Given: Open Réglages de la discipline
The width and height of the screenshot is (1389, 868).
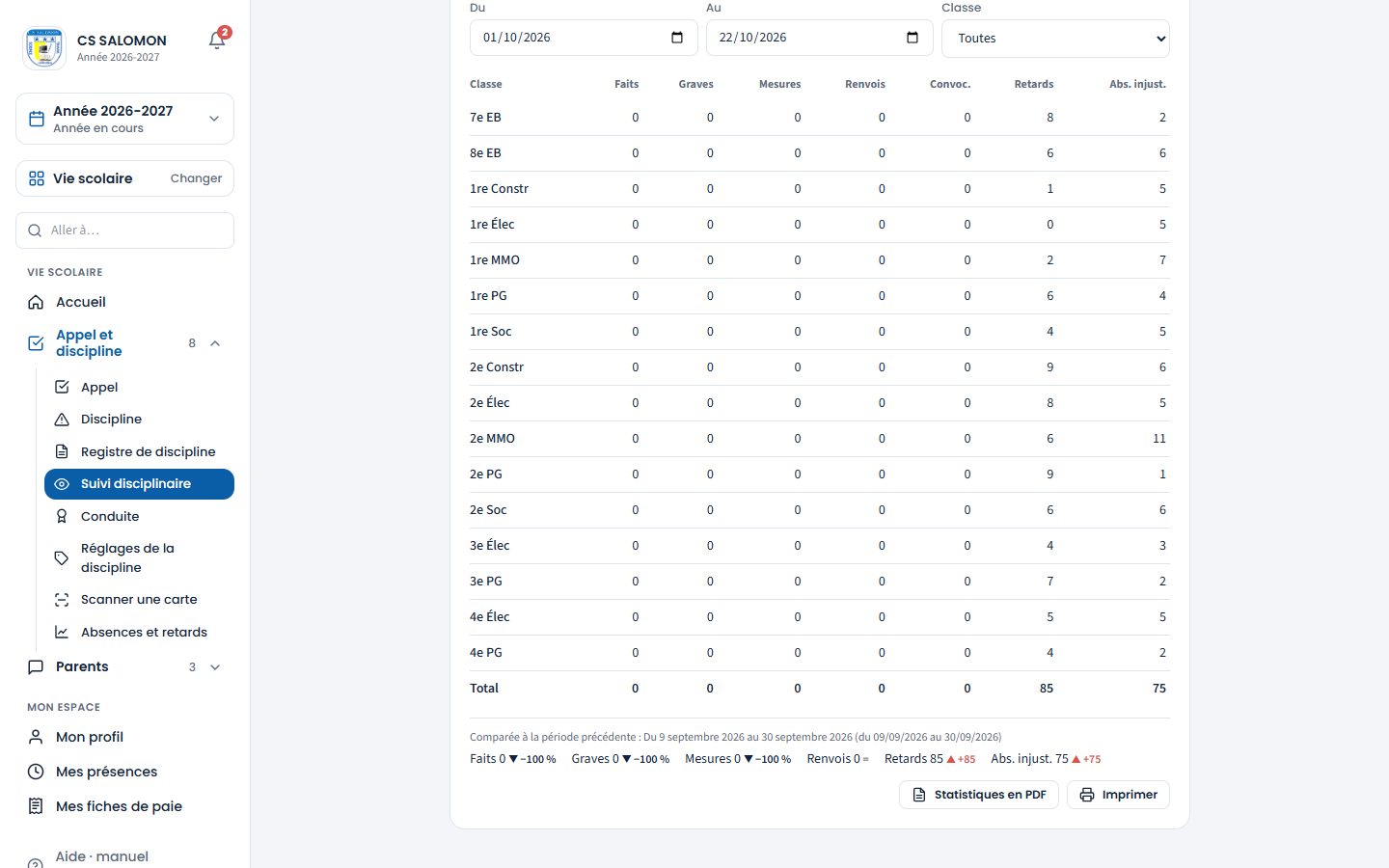Looking at the screenshot, I should [x=139, y=557].
